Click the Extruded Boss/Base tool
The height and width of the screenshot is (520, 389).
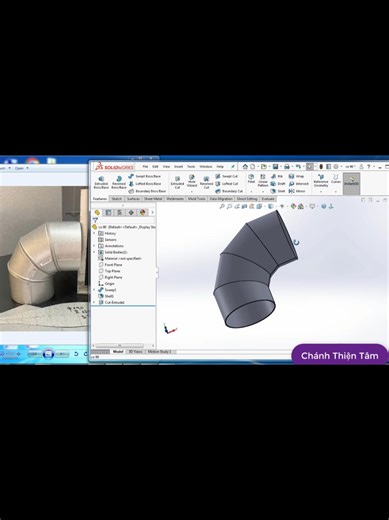click(x=101, y=183)
